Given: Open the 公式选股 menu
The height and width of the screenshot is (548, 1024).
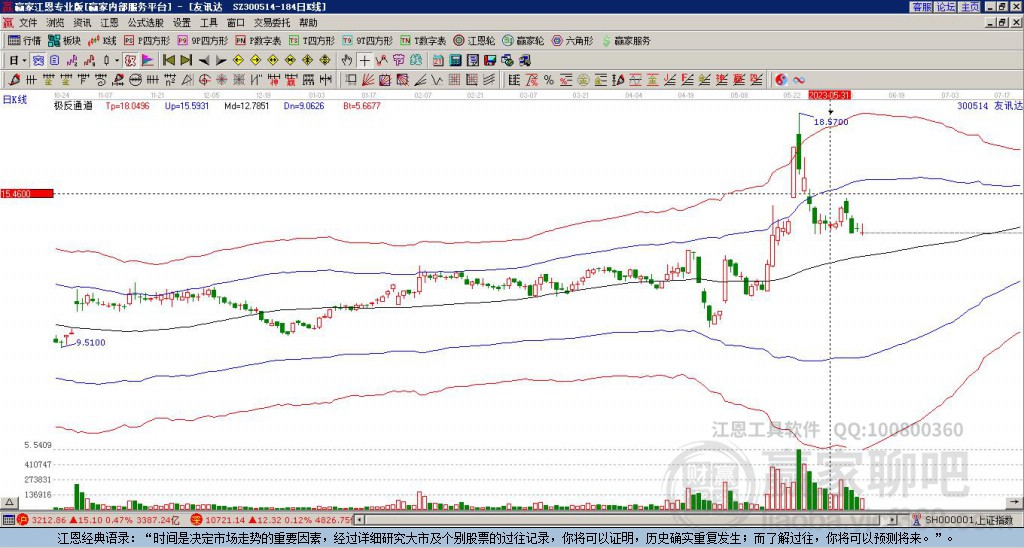Looking at the screenshot, I should pos(145,23).
